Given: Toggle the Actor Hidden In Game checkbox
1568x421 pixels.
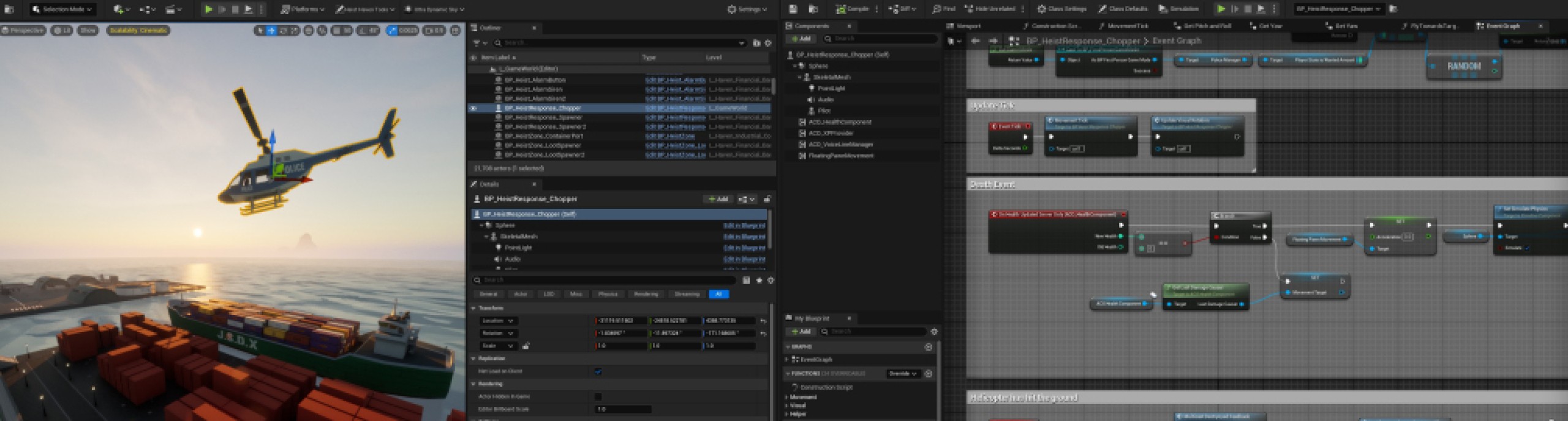Looking at the screenshot, I should (598, 396).
